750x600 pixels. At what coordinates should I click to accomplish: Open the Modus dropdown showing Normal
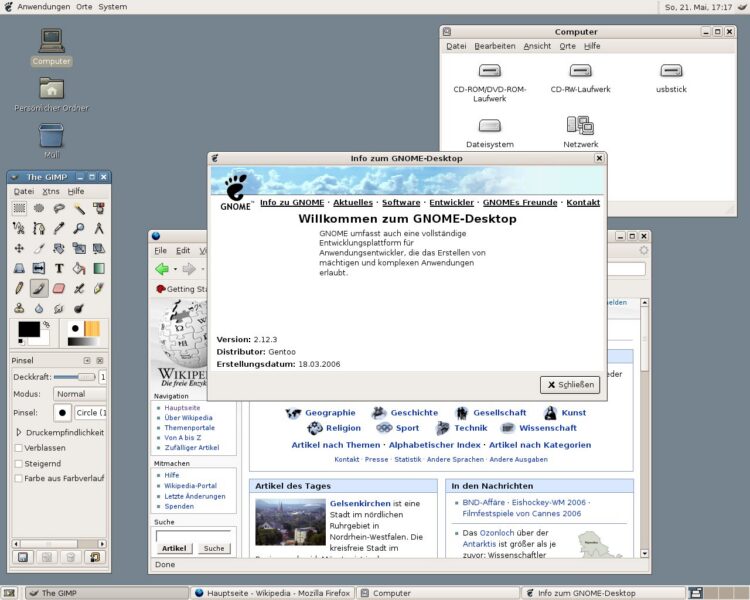tap(79, 394)
